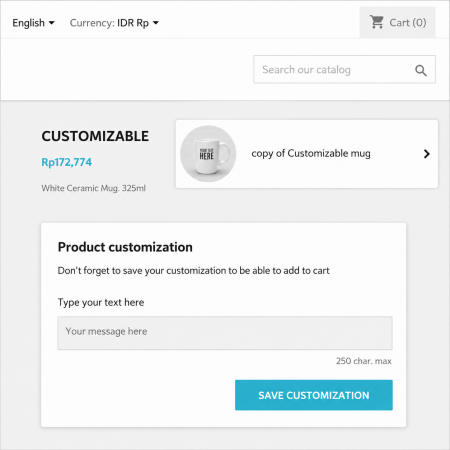Screen dimensions: 450x450
Task: Click the CUSTOMIZABLE product title
Action: point(95,136)
